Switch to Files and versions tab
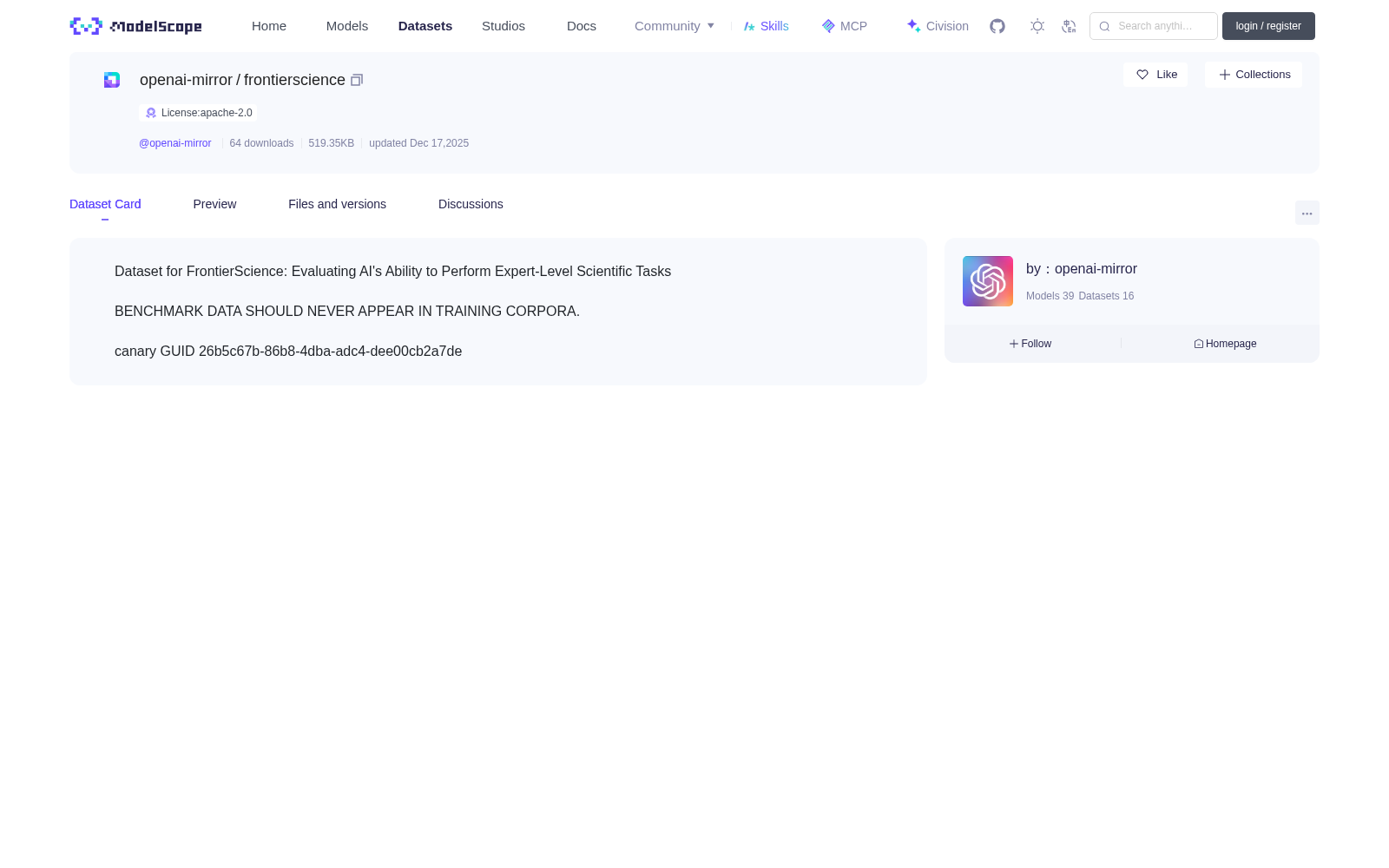Screen dimensions: 1389x868 [x=337, y=204]
